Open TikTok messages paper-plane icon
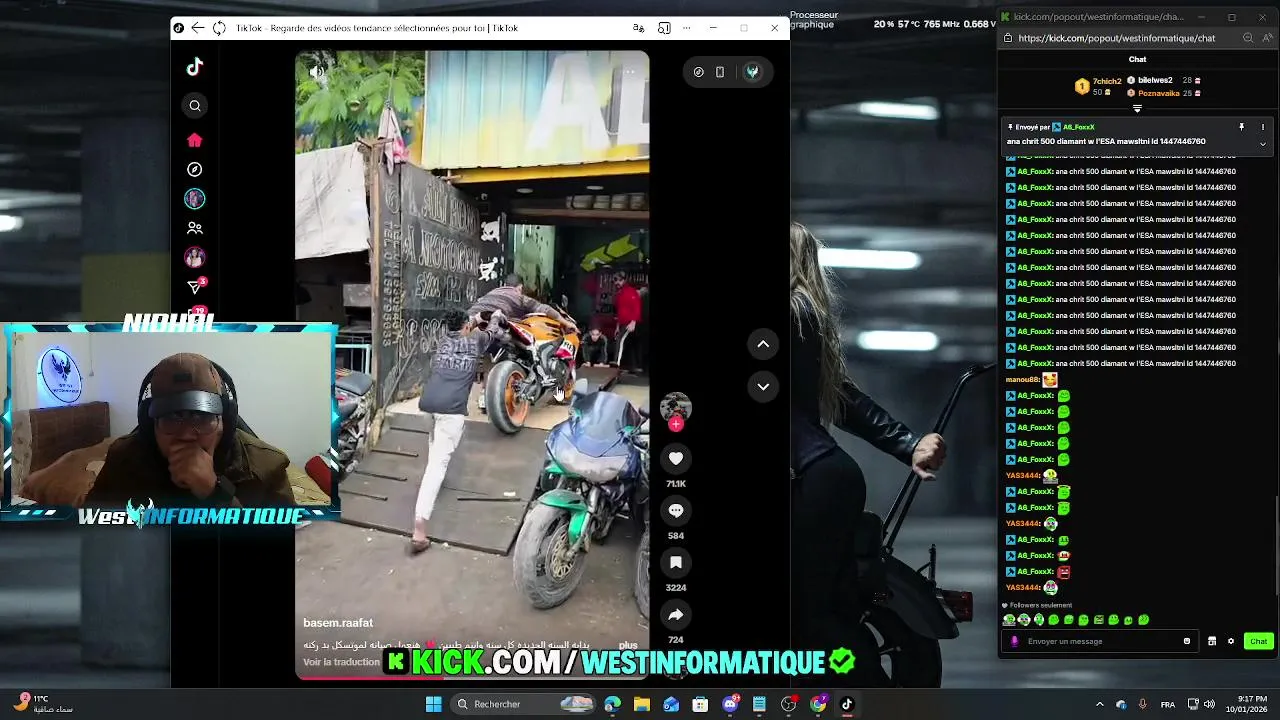The height and width of the screenshot is (720, 1280). click(195, 288)
